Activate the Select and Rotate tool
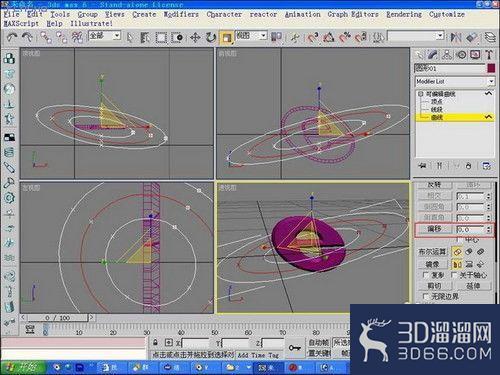Viewport: 500px width, 375px height. [x=210, y=38]
